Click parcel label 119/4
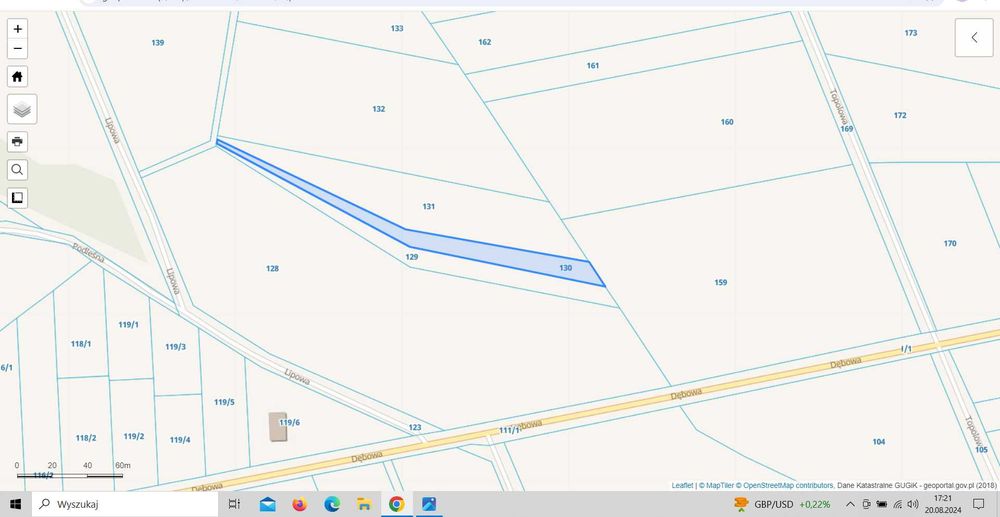 tap(180, 440)
